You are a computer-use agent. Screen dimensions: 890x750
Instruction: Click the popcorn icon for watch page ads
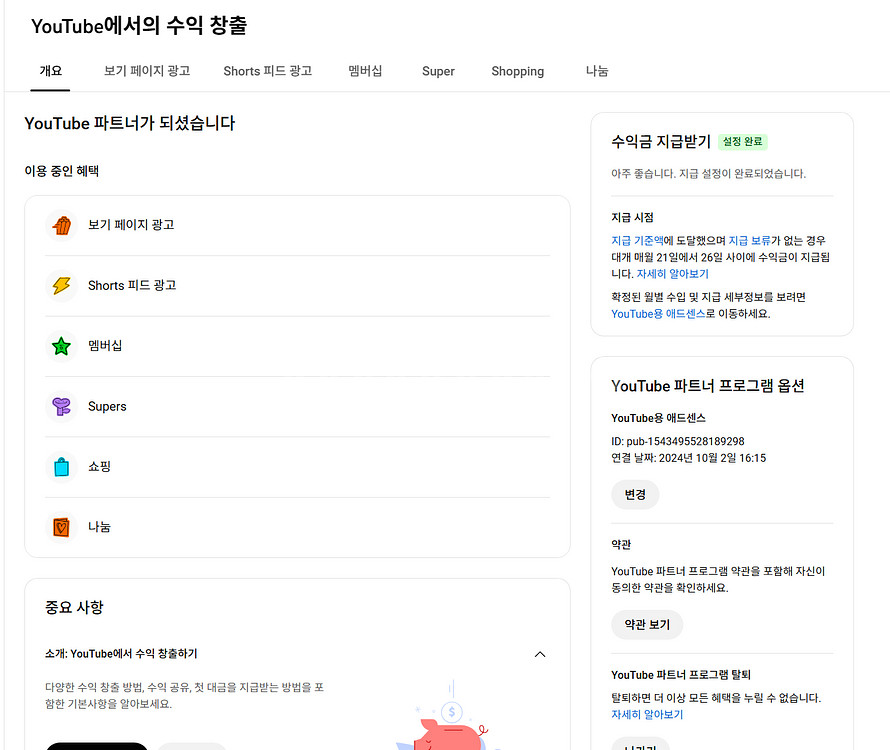coord(61,225)
